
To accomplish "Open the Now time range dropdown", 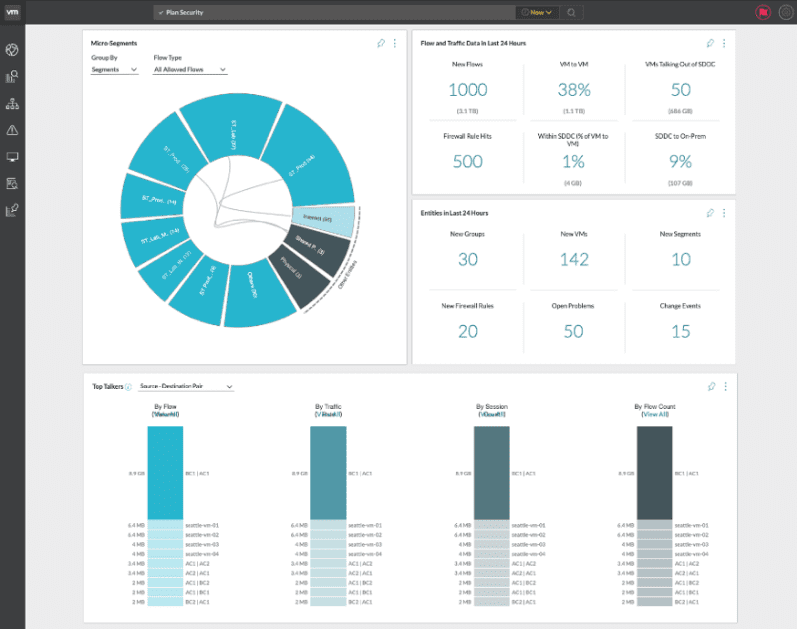I will coord(537,12).
